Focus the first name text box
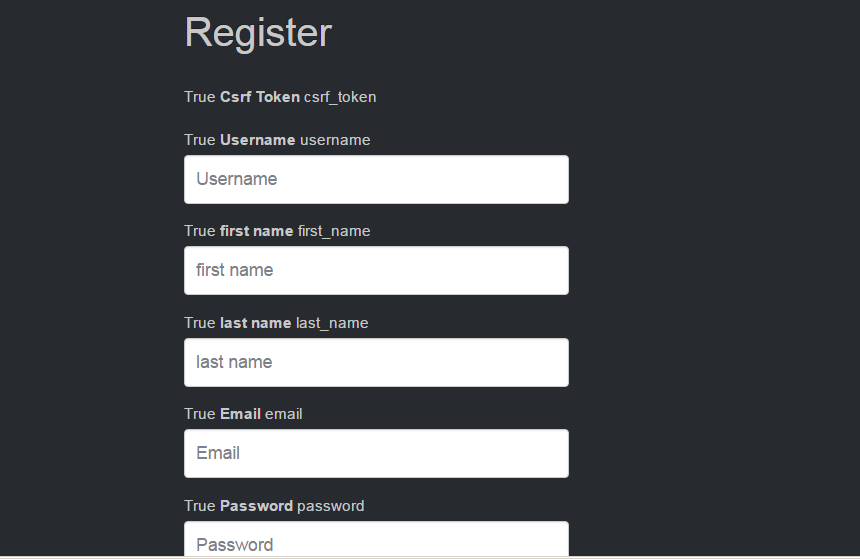 [x=376, y=270]
